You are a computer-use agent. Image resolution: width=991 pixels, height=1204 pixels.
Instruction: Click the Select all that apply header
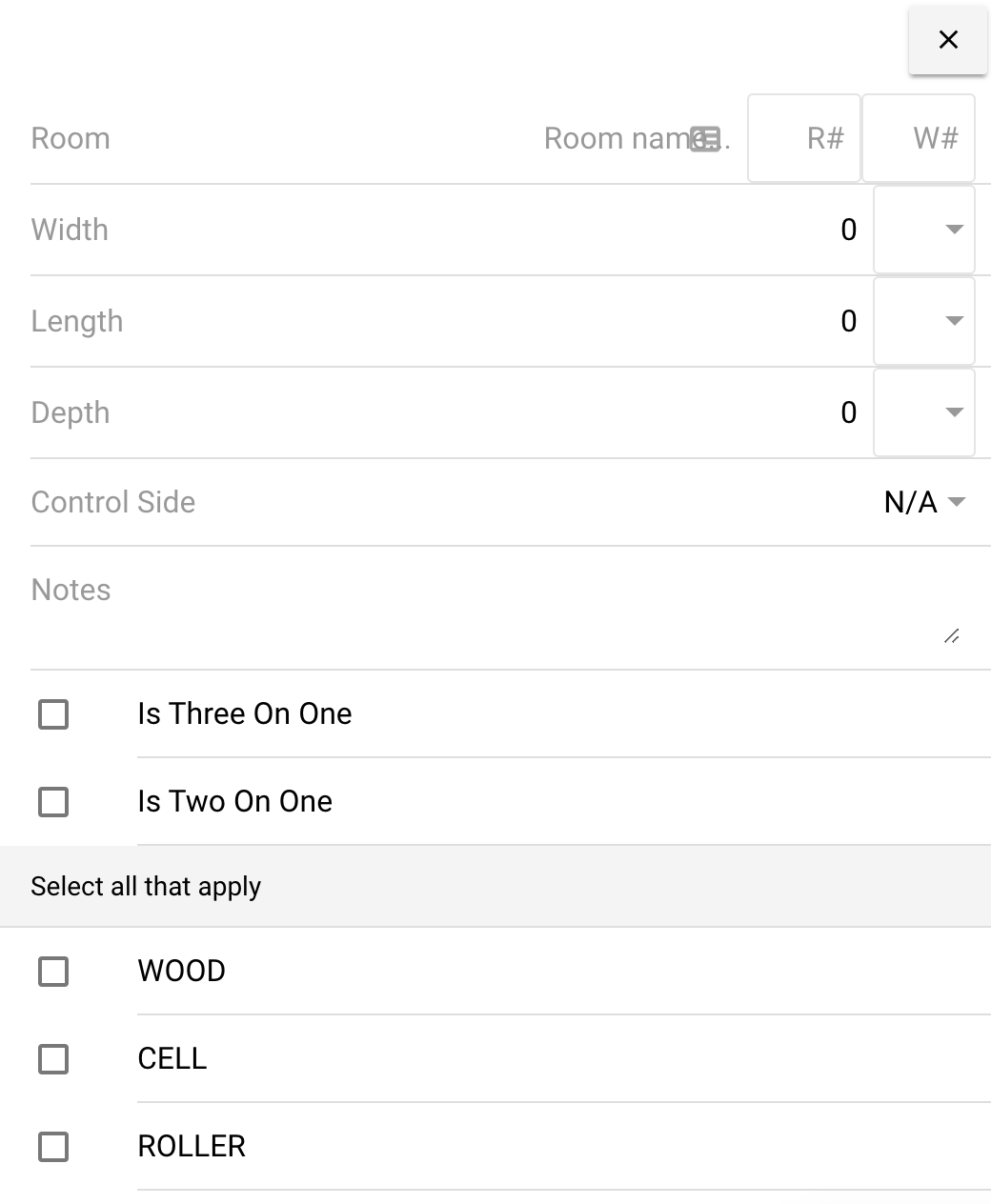pyautogui.click(x=146, y=886)
